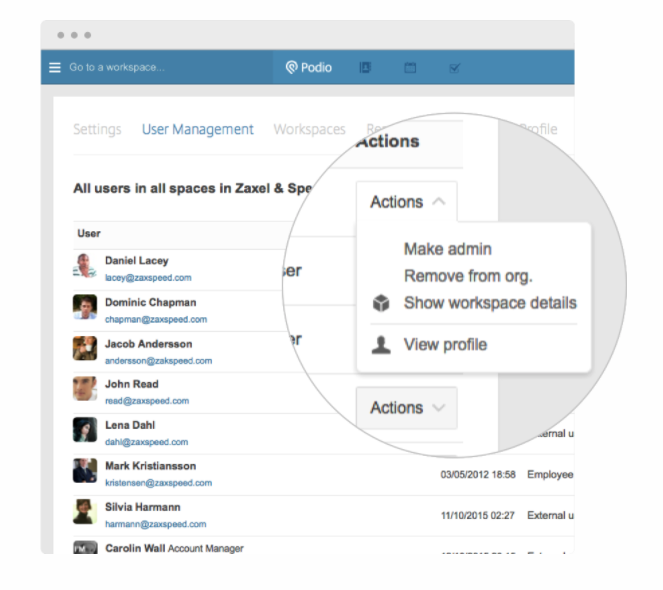Select Make admin from the menu
Screen dimensions: 663x590
coord(447,249)
